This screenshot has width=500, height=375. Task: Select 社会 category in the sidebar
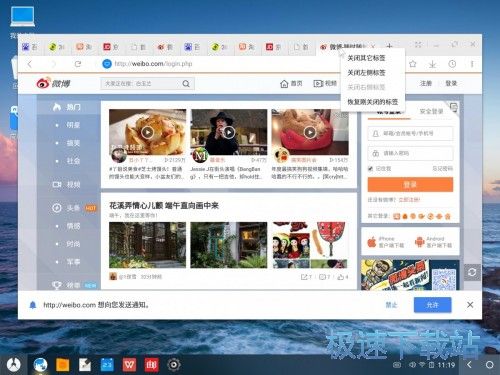click(x=73, y=161)
